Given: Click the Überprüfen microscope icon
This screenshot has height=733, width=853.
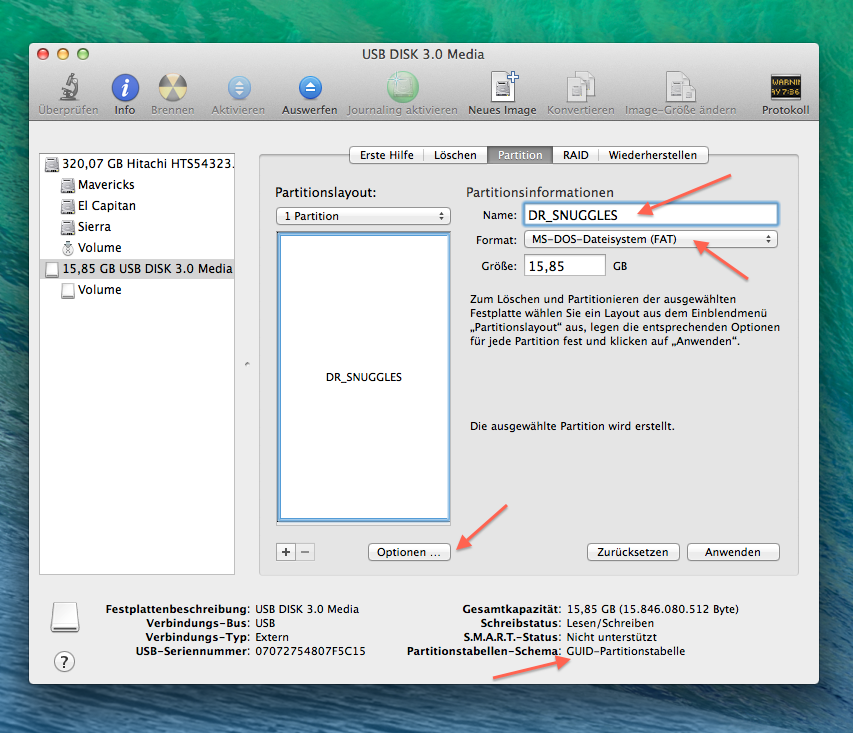Looking at the screenshot, I should [69, 87].
